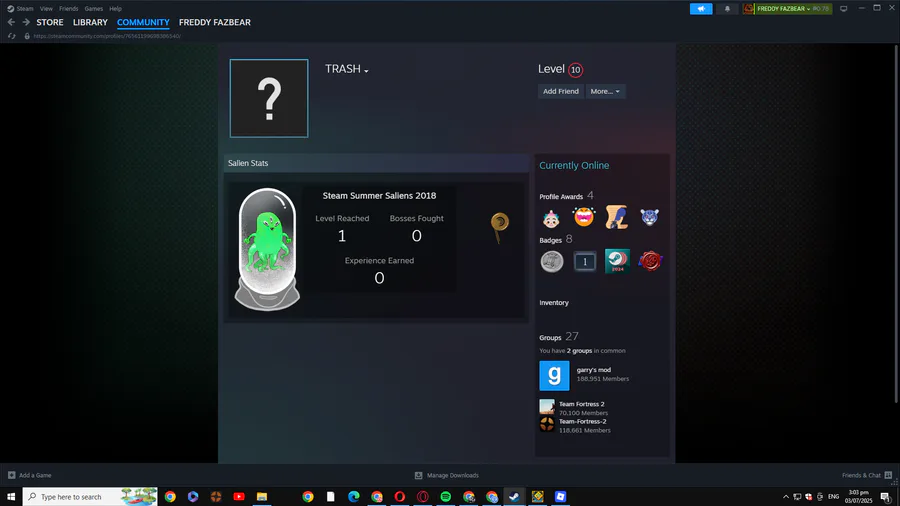Click the Windows Start button
900x506 pixels.
11,496
